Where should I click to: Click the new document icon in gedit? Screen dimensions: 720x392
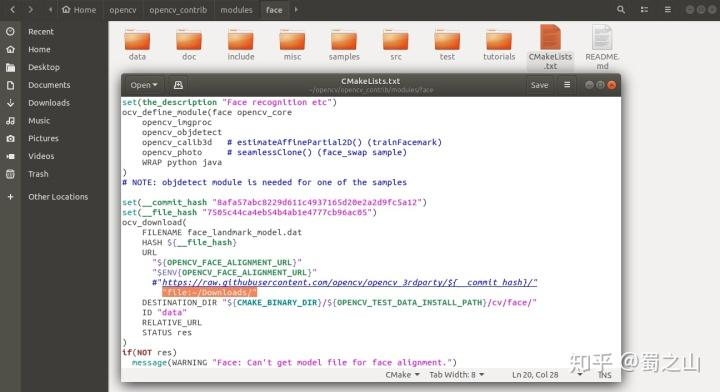click(x=178, y=85)
